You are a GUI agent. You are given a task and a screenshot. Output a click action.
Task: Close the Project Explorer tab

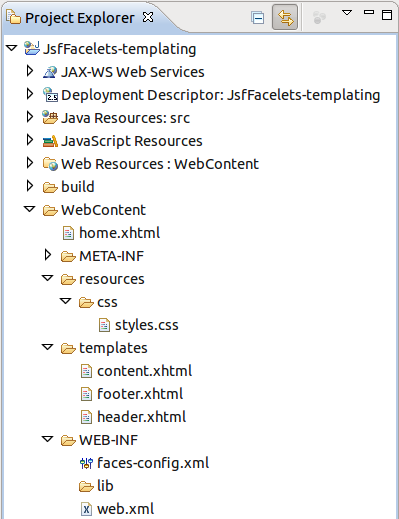[x=148, y=17]
